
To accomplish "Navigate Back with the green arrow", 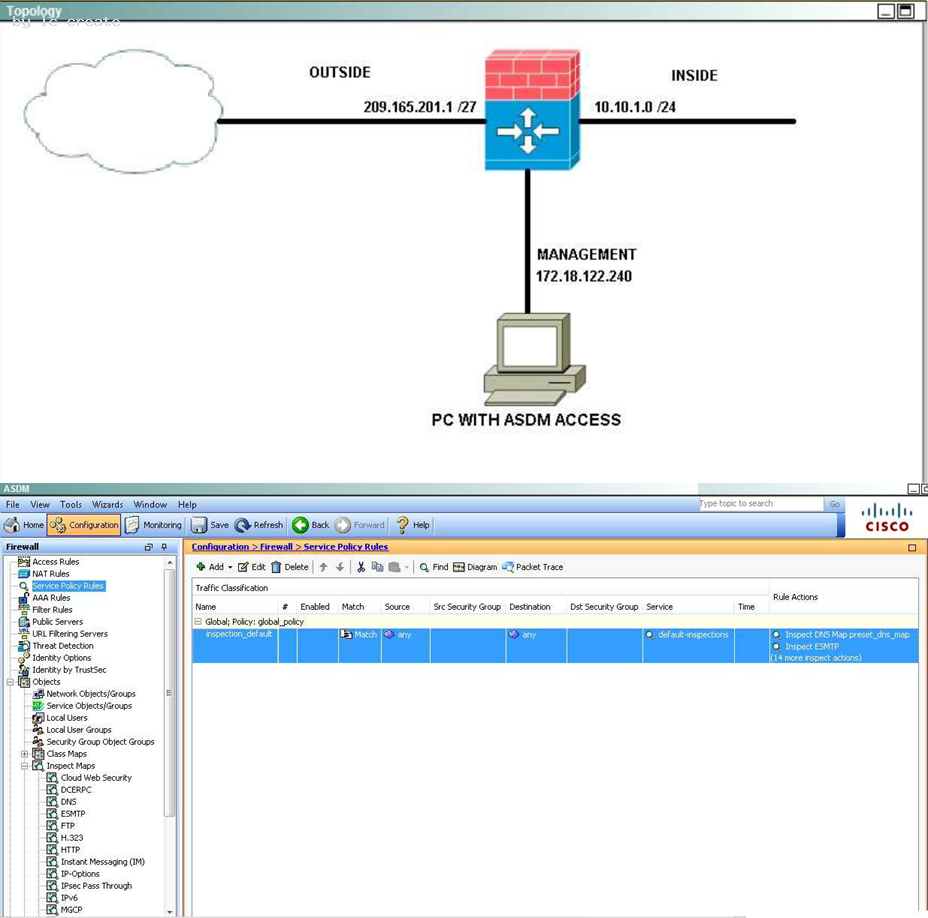I will click(311, 525).
